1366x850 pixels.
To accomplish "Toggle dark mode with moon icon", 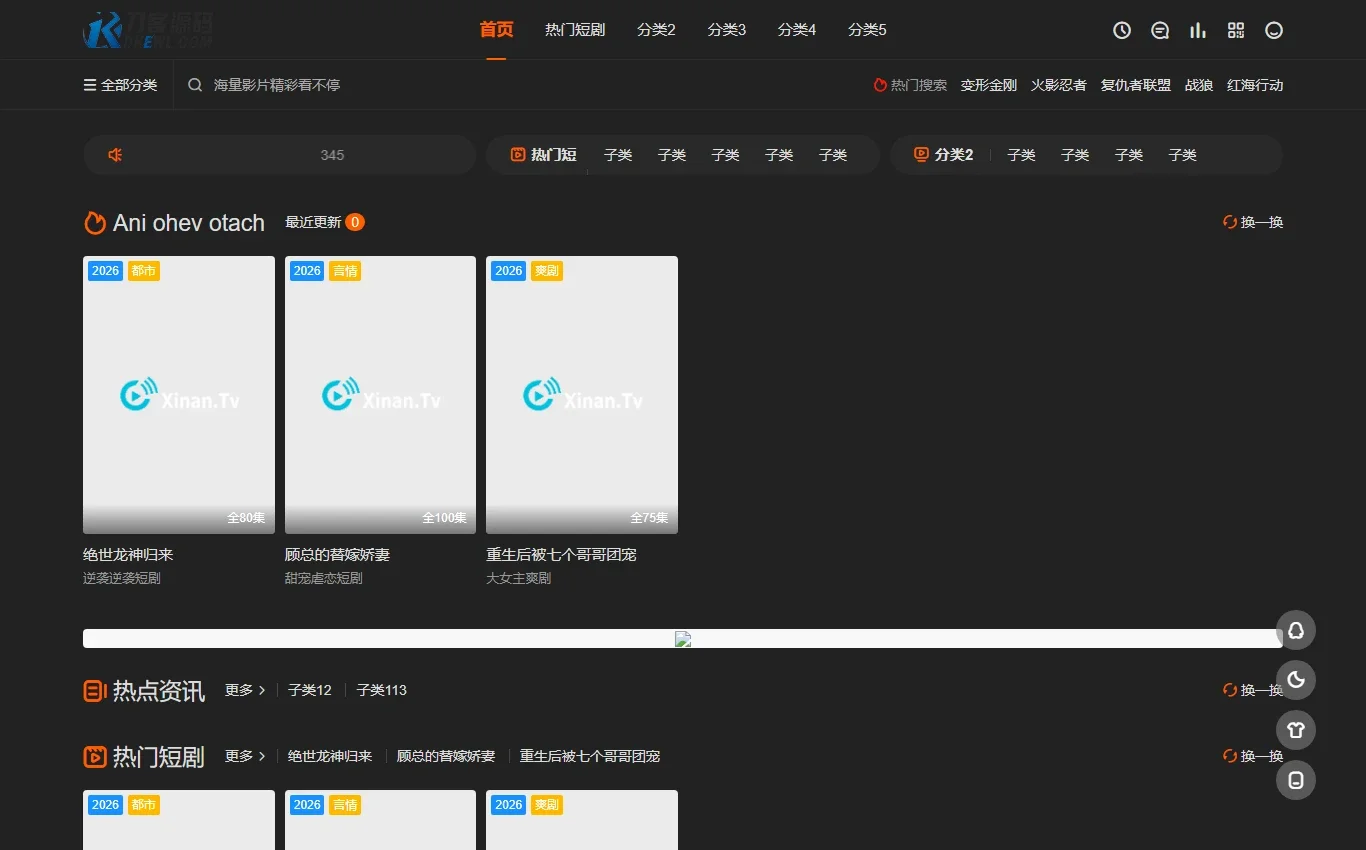I will [x=1296, y=680].
